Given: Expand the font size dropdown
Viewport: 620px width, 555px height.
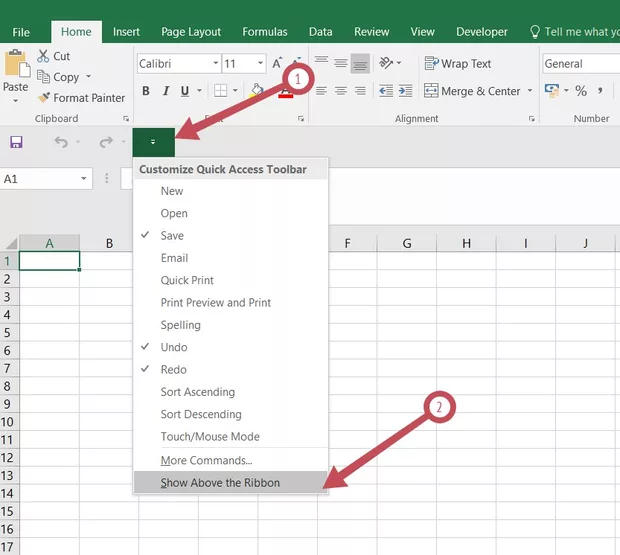Looking at the screenshot, I should point(260,64).
